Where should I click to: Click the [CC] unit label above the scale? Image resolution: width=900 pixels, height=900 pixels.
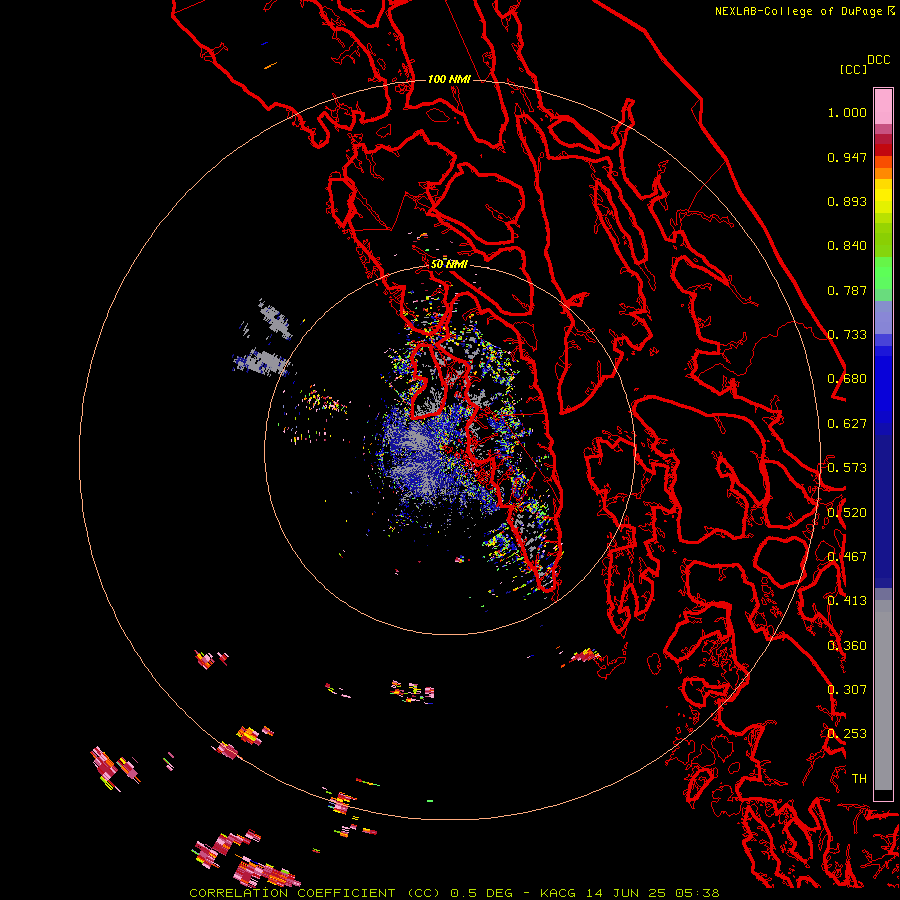[852, 69]
